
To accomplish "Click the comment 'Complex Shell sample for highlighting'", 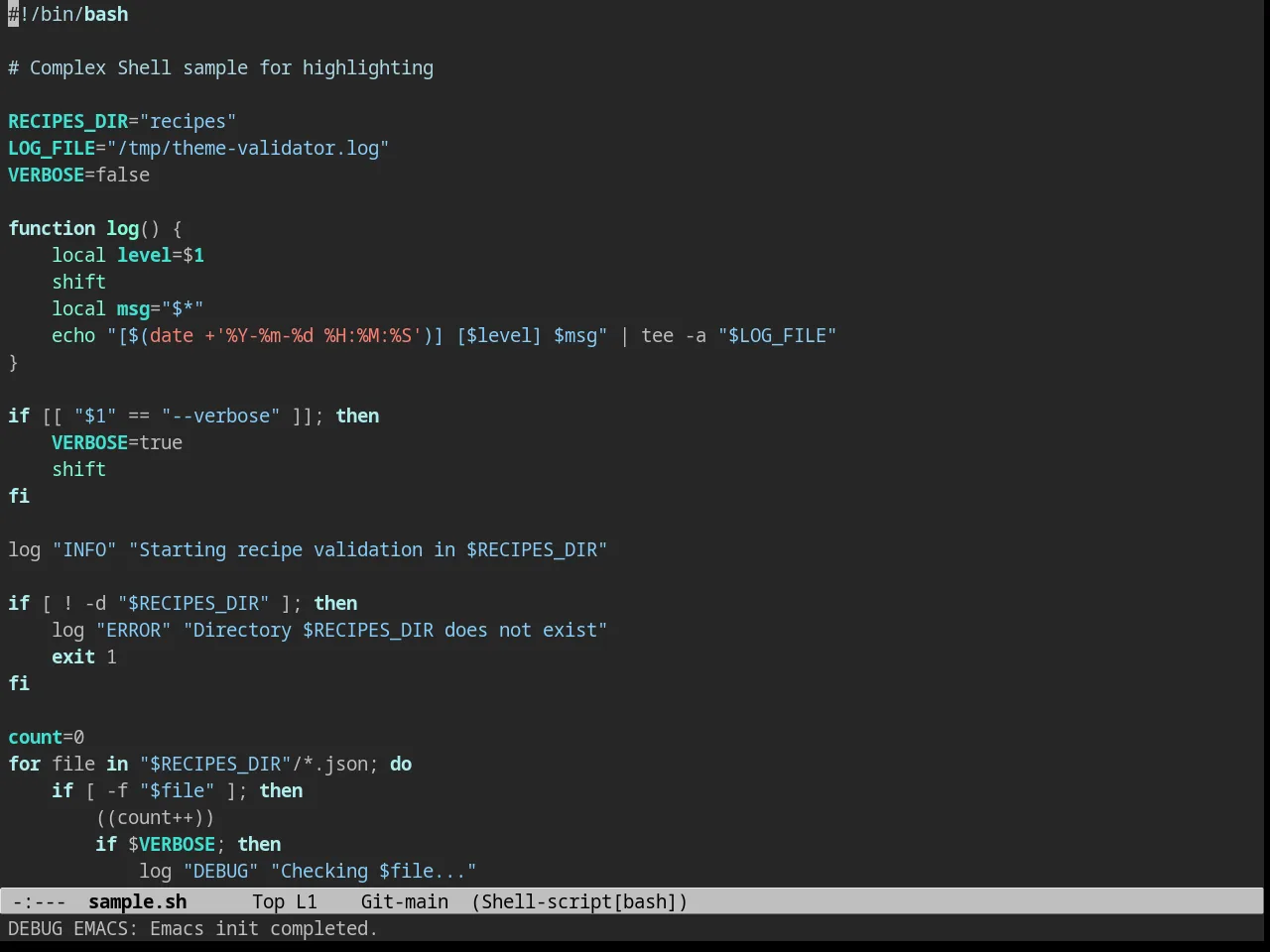I will [x=231, y=67].
